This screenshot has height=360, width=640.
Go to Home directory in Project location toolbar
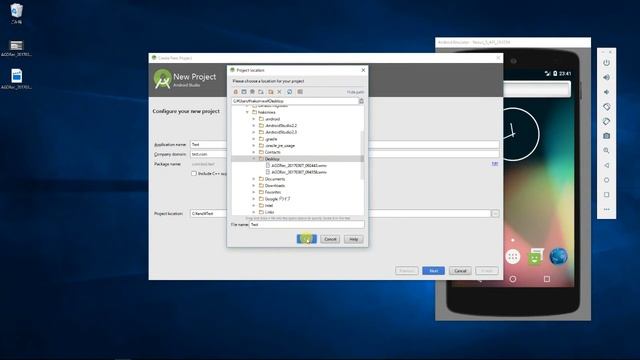click(x=236, y=92)
